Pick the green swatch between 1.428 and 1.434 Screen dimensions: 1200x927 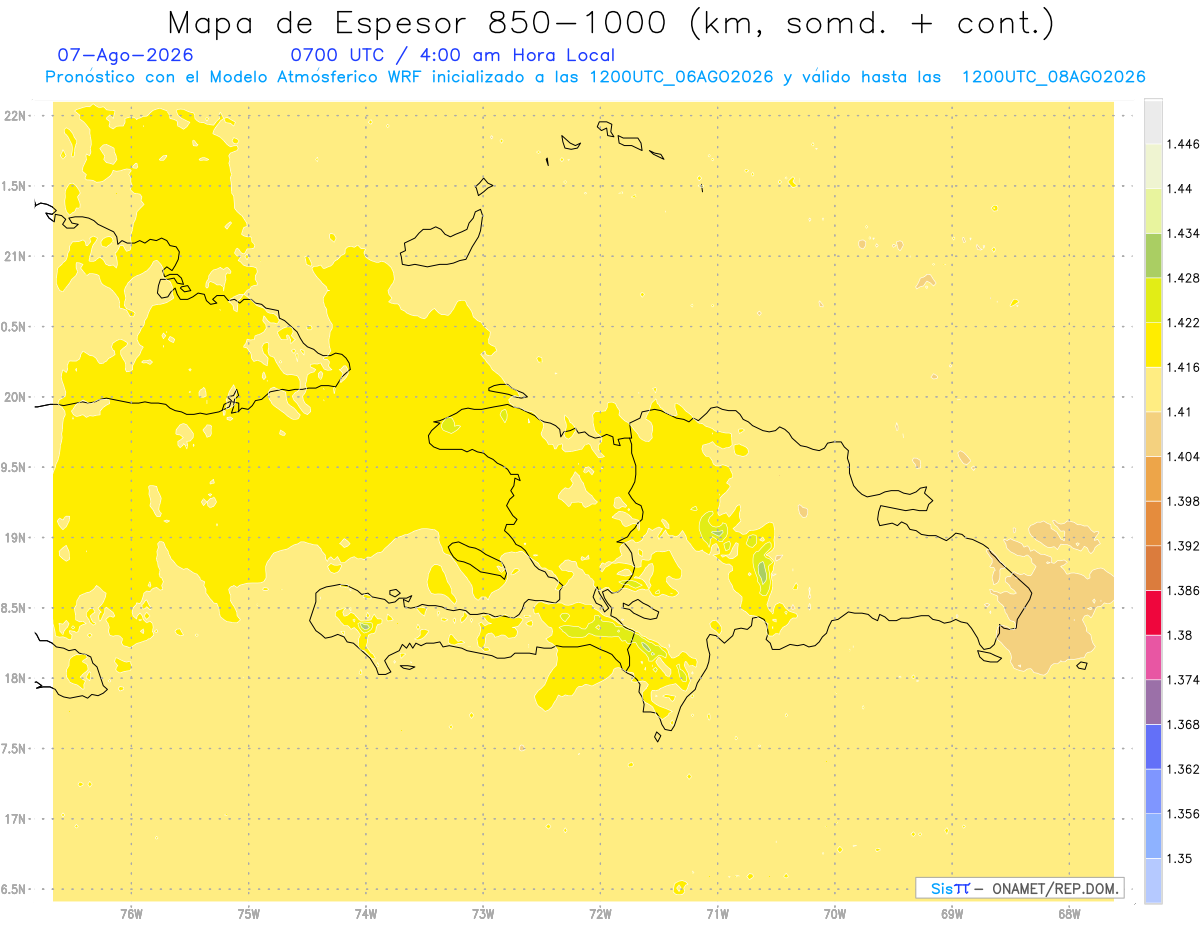tap(1153, 255)
